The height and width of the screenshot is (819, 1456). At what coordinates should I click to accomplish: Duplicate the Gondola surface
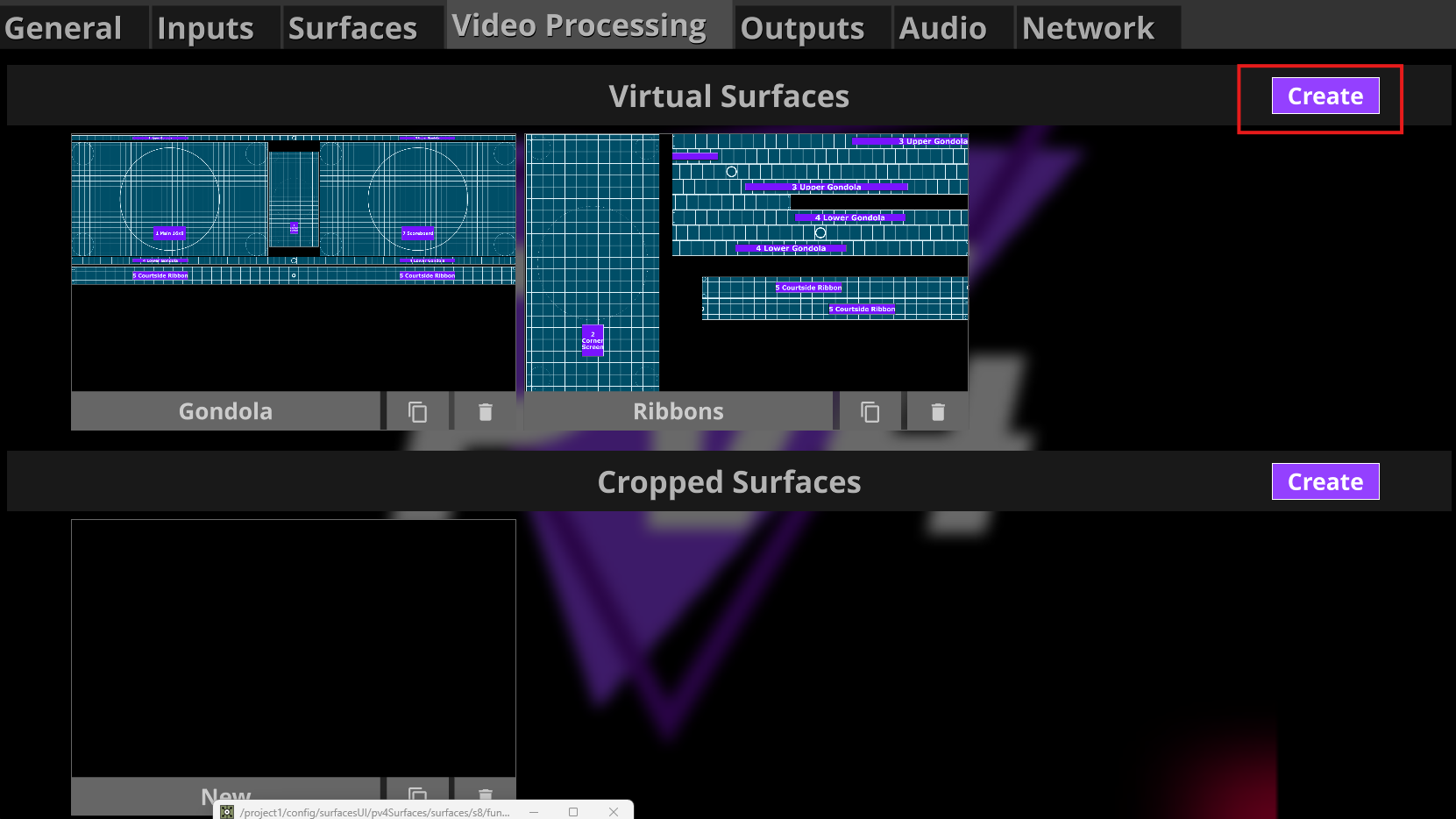coord(418,411)
